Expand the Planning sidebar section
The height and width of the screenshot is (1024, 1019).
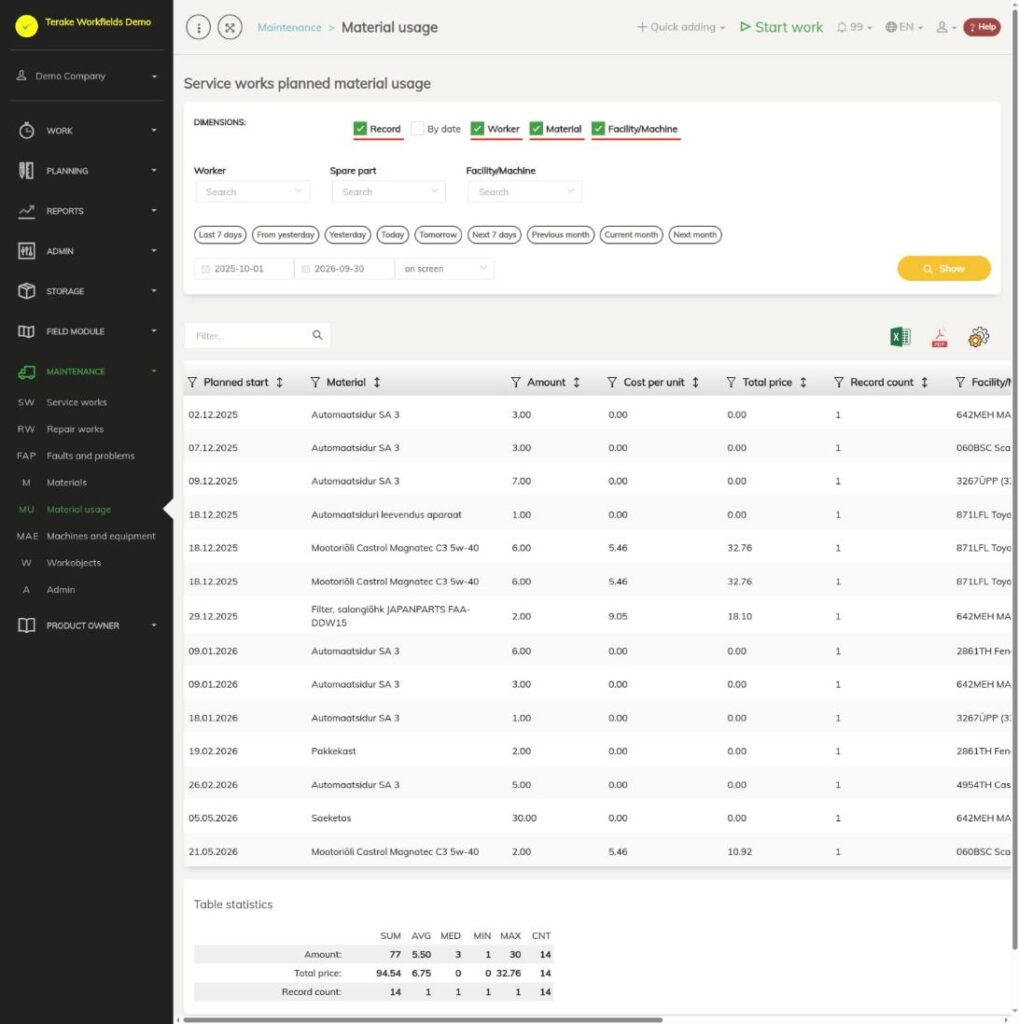pyautogui.click(x=87, y=170)
